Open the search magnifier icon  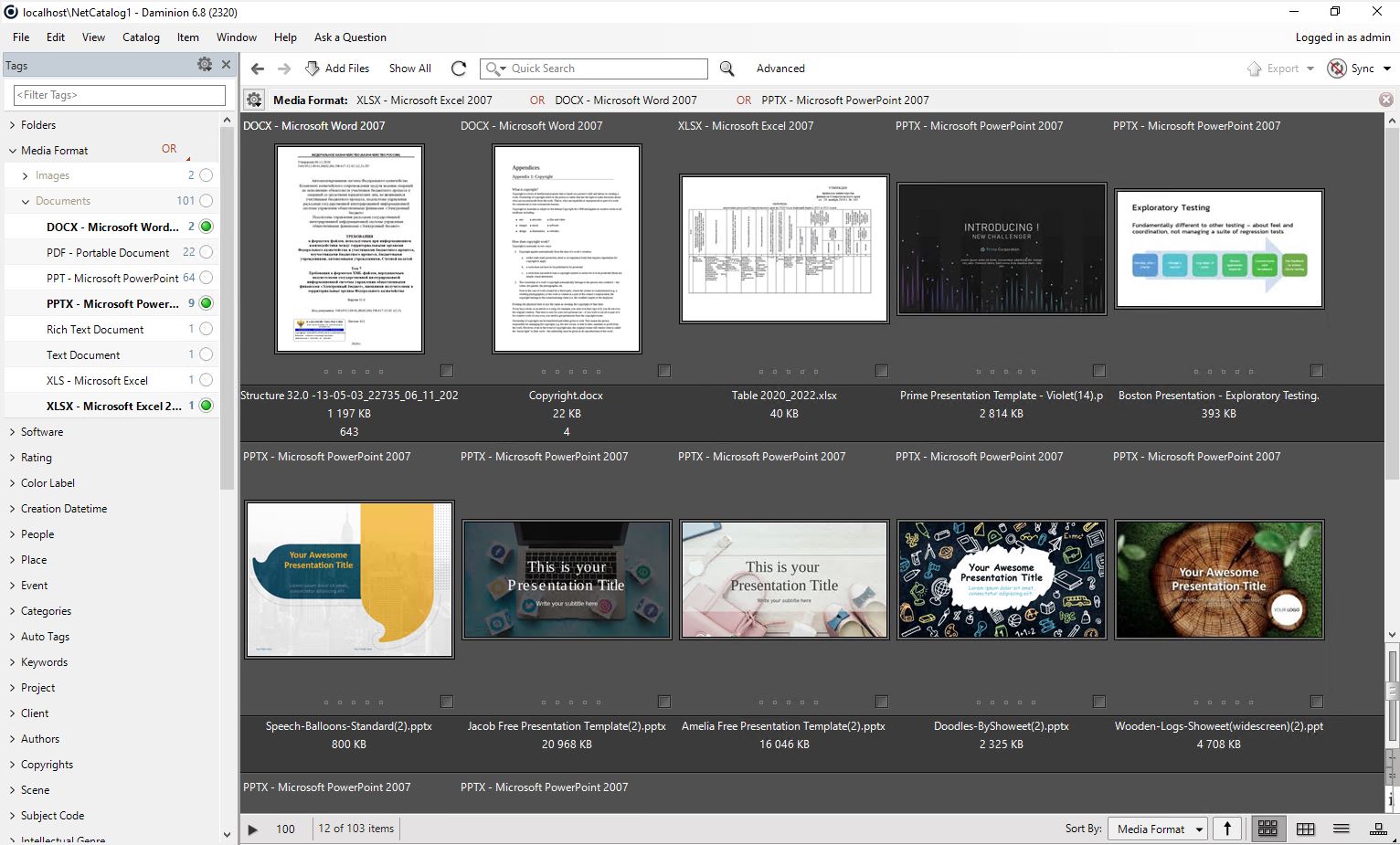coord(727,69)
